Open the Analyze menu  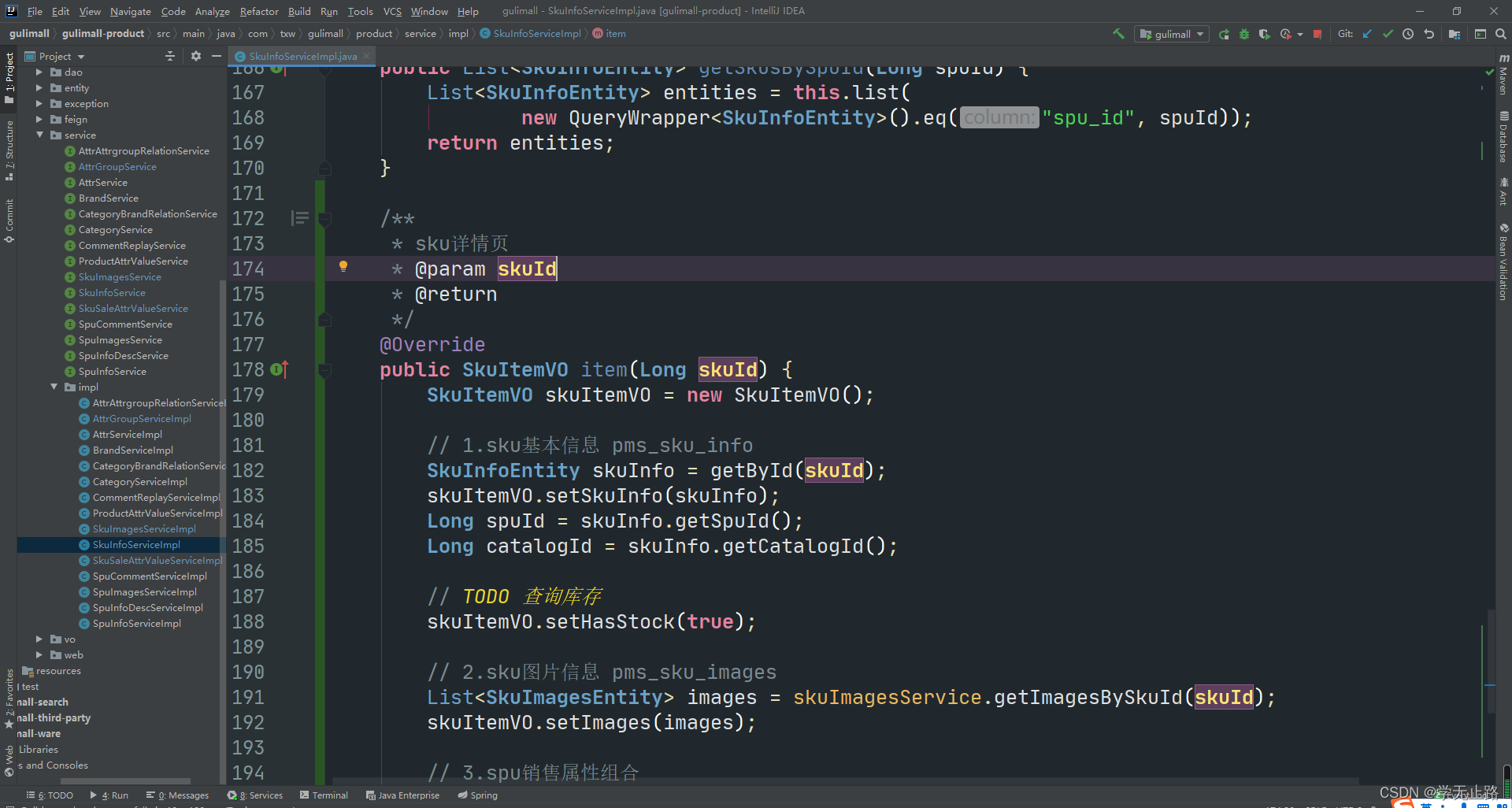(212, 11)
